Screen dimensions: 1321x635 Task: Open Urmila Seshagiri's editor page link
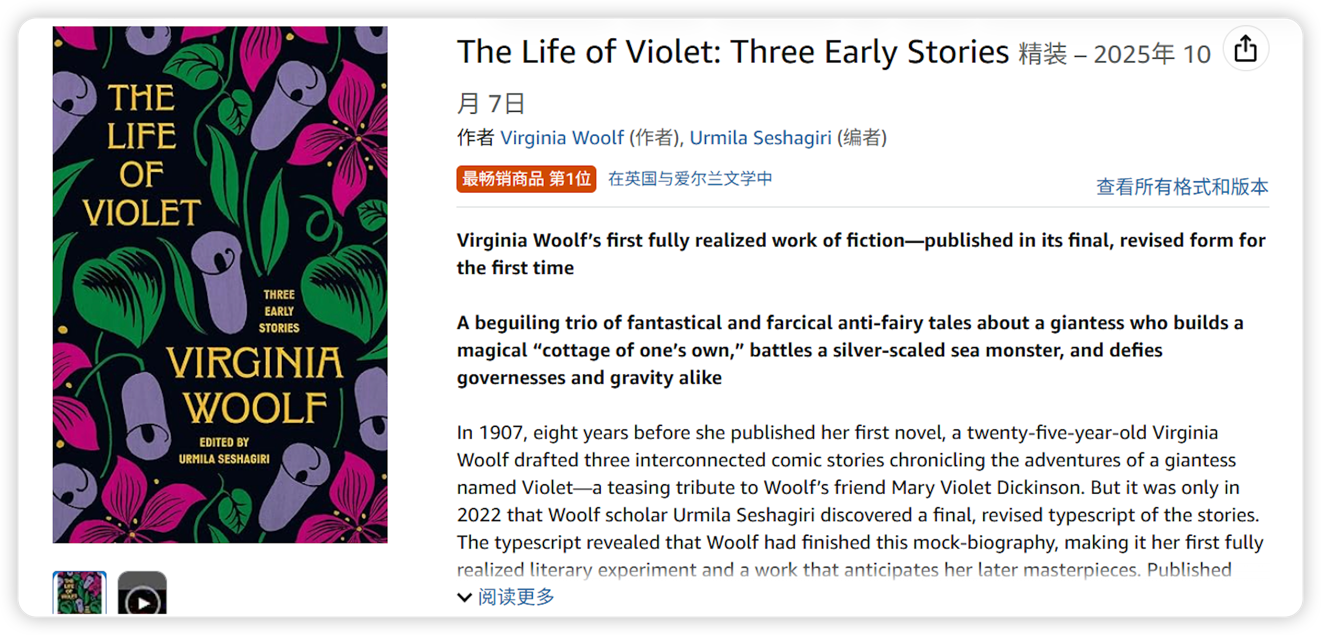coord(760,138)
